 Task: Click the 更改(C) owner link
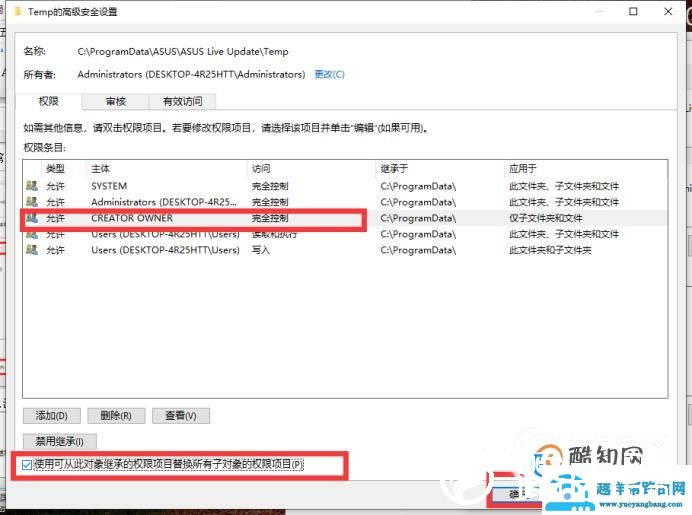click(329, 74)
